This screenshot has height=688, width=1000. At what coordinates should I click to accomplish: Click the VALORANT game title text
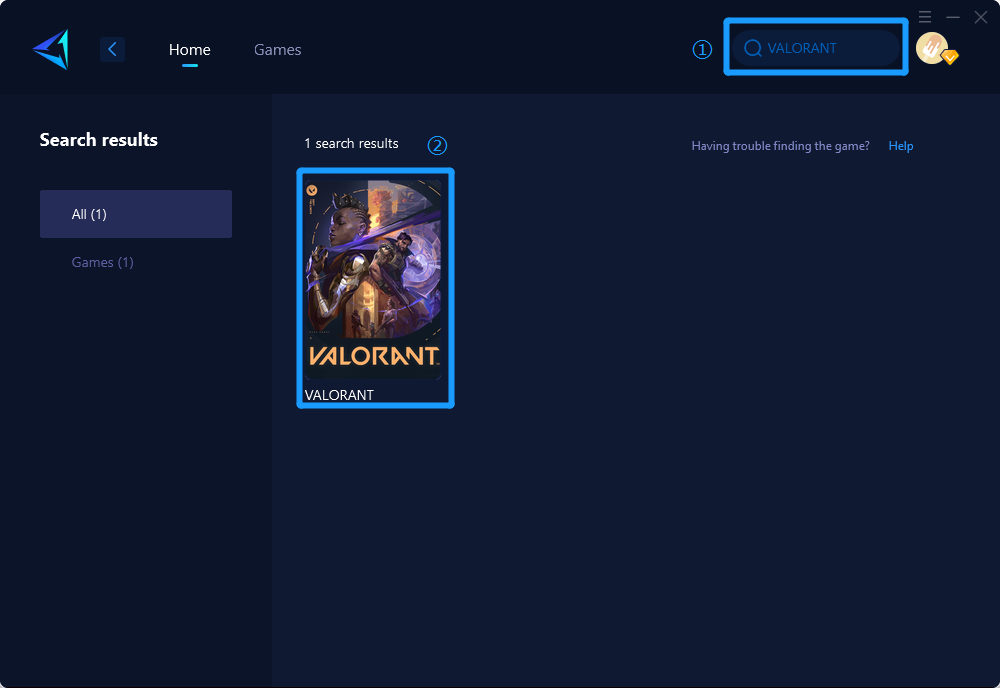click(x=339, y=395)
